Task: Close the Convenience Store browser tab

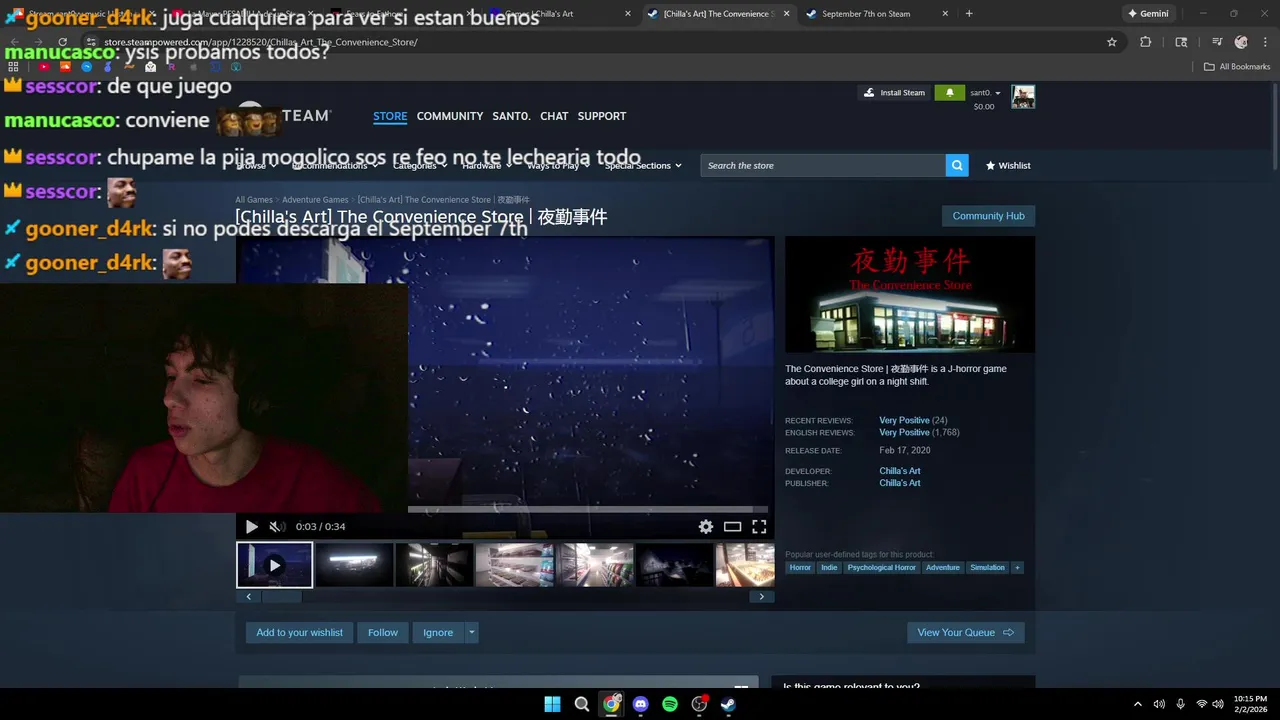Action: pyautogui.click(x=786, y=14)
